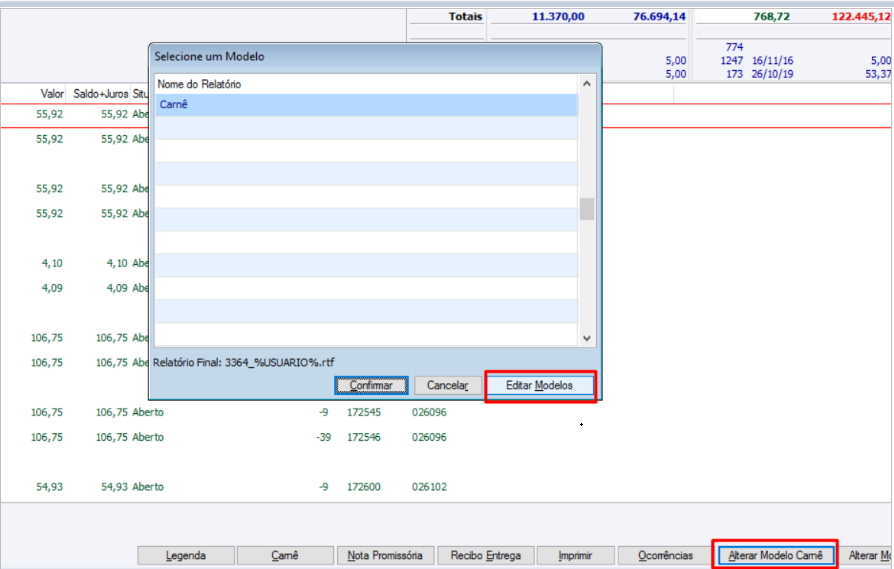The height and width of the screenshot is (569, 894).
Task: Click the list scrollbar up arrow
Action: [x=587, y=84]
